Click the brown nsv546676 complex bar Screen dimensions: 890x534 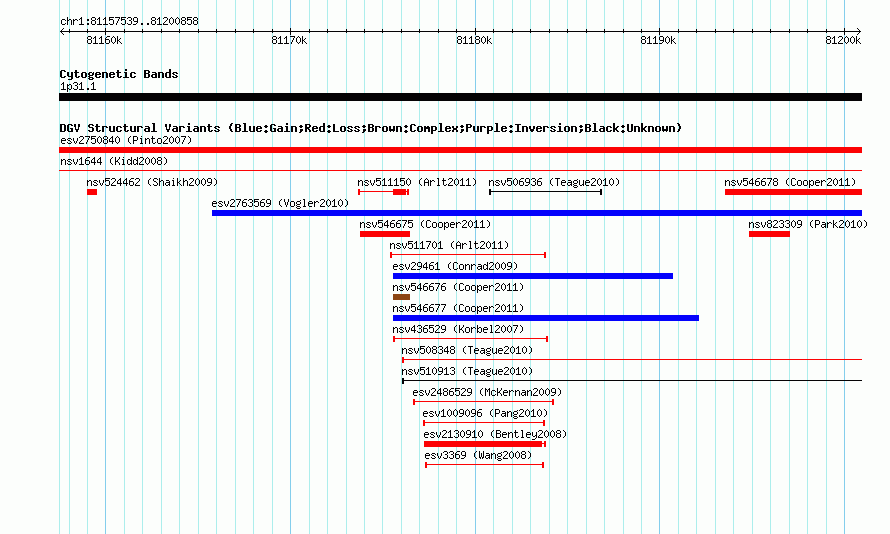pyautogui.click(x=401, y=297)
